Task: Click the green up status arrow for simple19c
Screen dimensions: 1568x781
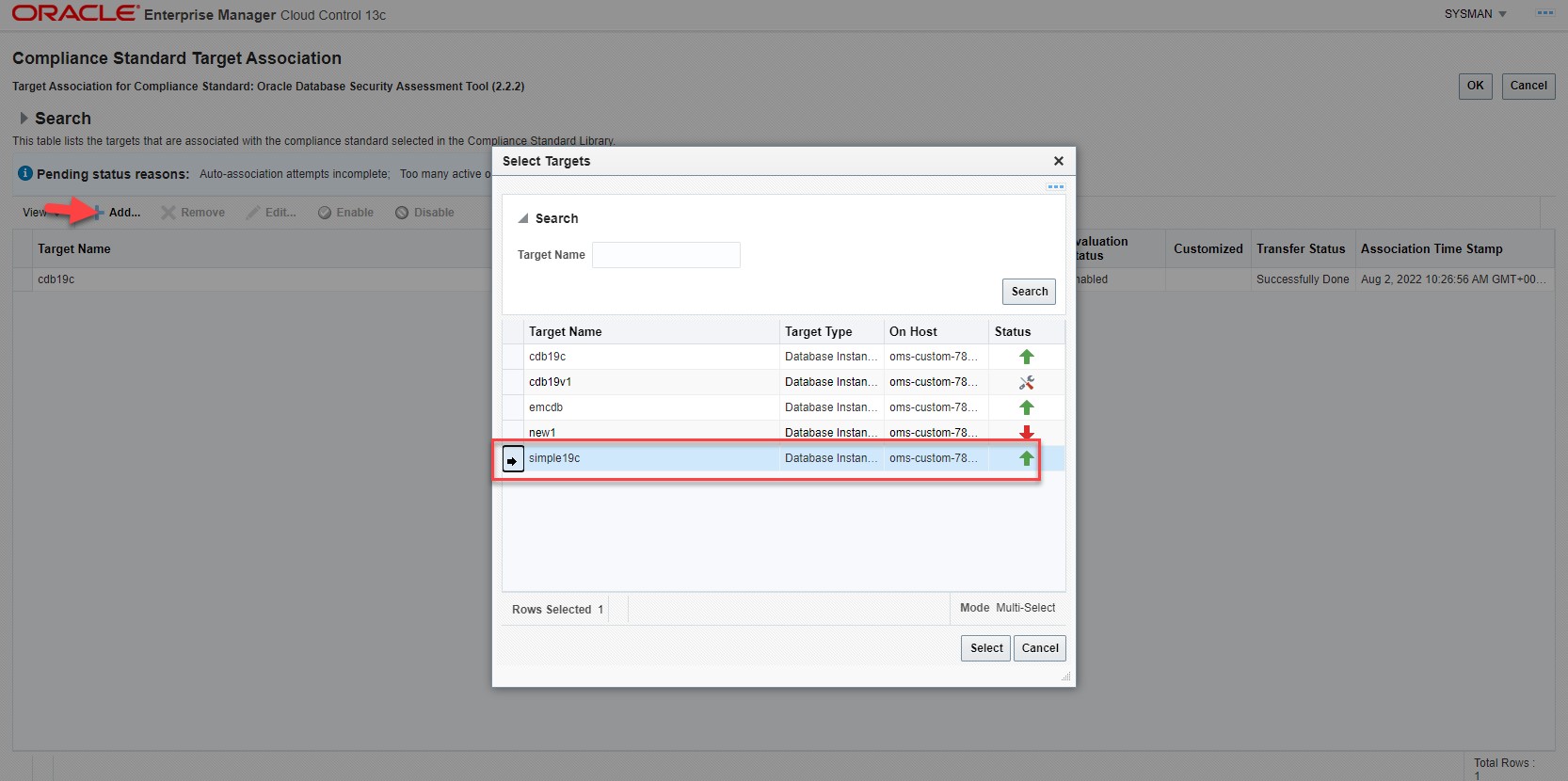Action: 1027,458
